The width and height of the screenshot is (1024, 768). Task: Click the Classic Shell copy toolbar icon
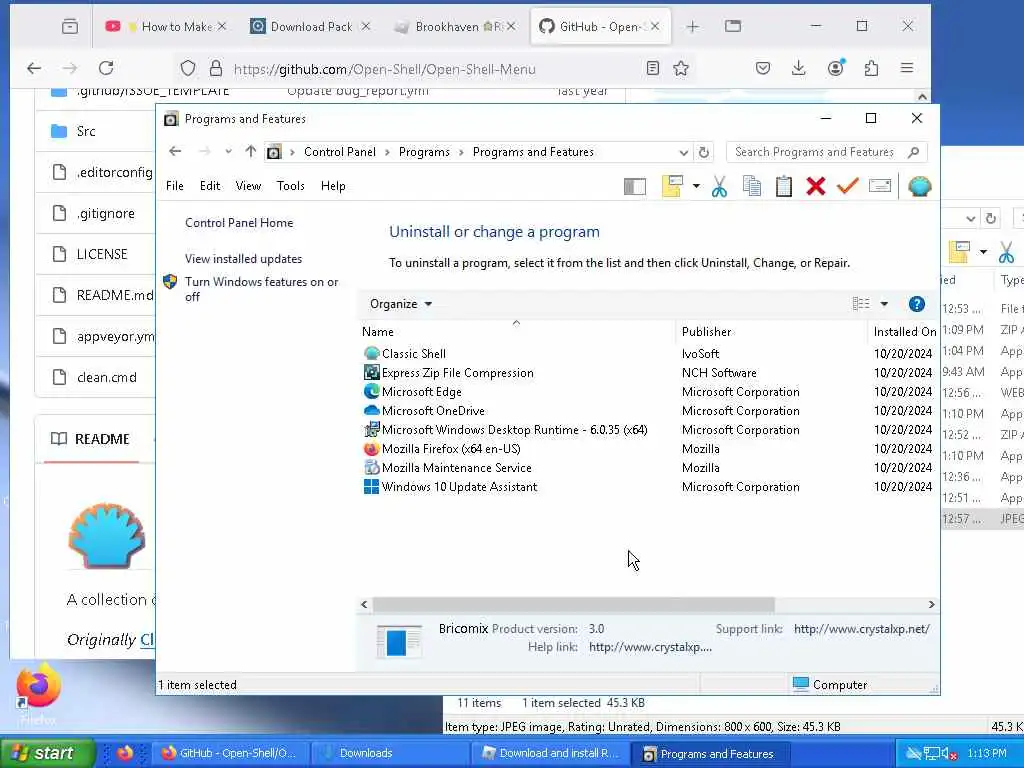click(752, 187)
